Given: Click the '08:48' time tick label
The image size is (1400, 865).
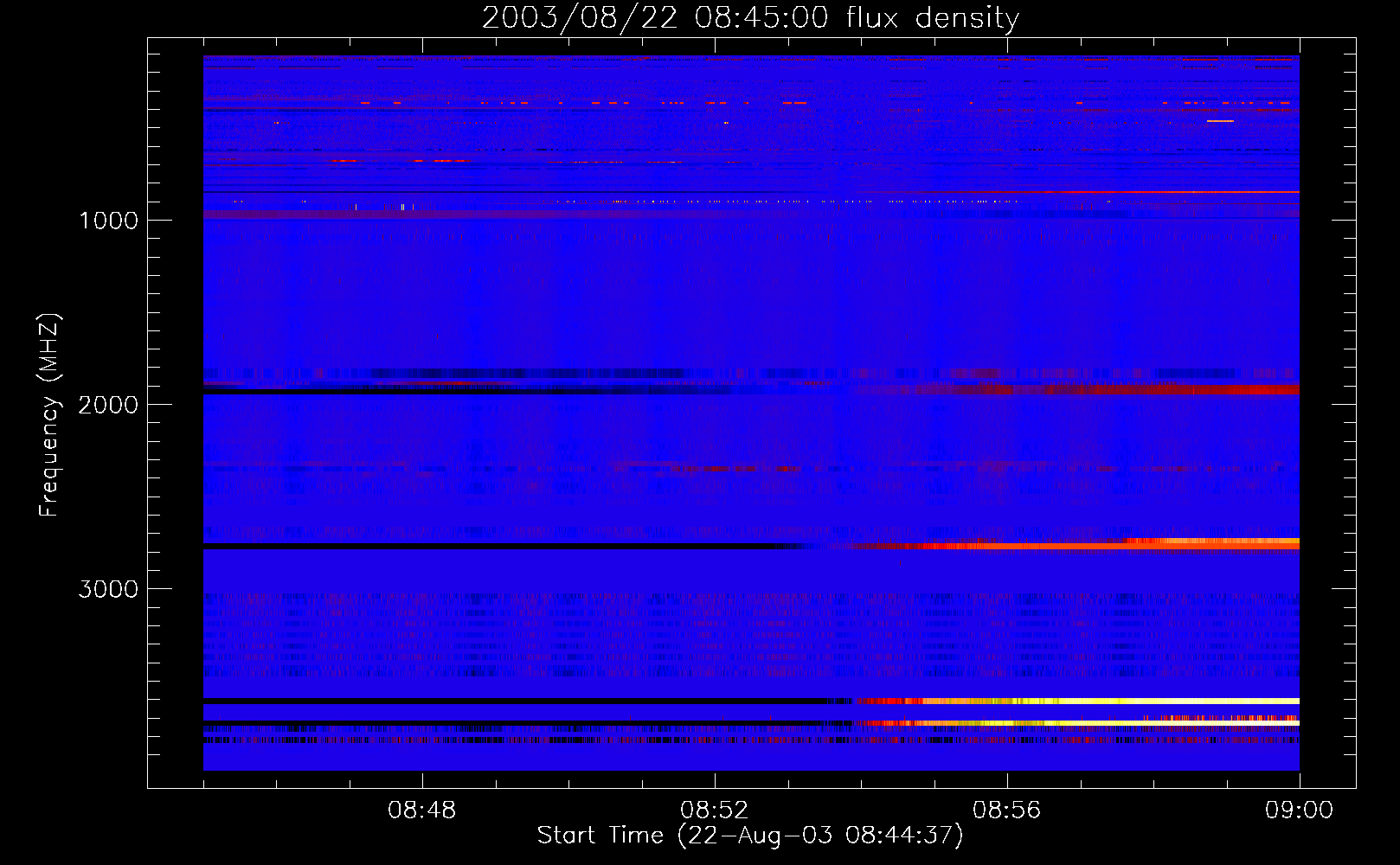Looking at the screenshot, I should tap(422, 811).
